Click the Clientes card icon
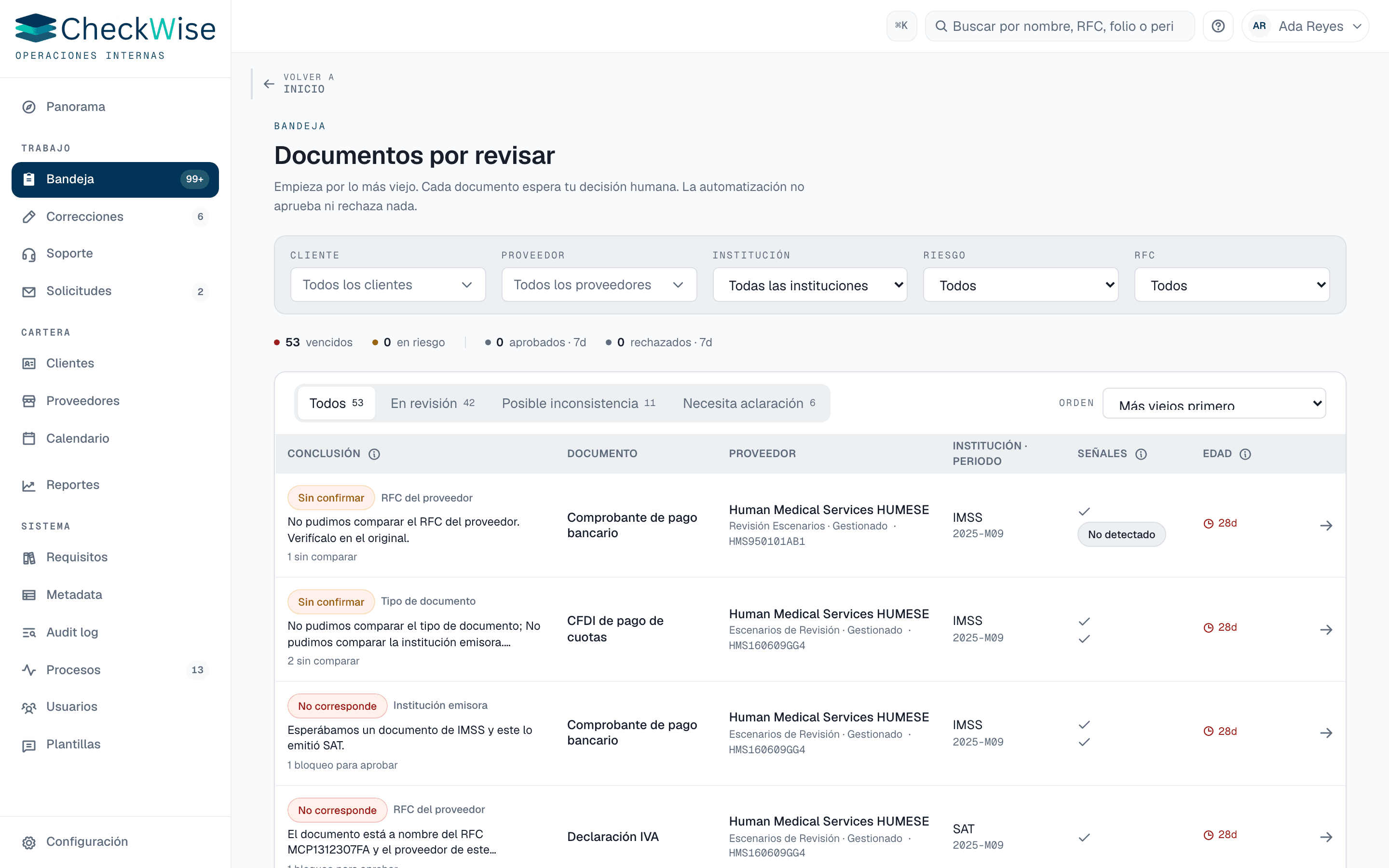Image resolution: width=1389 pixels, height=868 pixels. click(x=29, y=364)
